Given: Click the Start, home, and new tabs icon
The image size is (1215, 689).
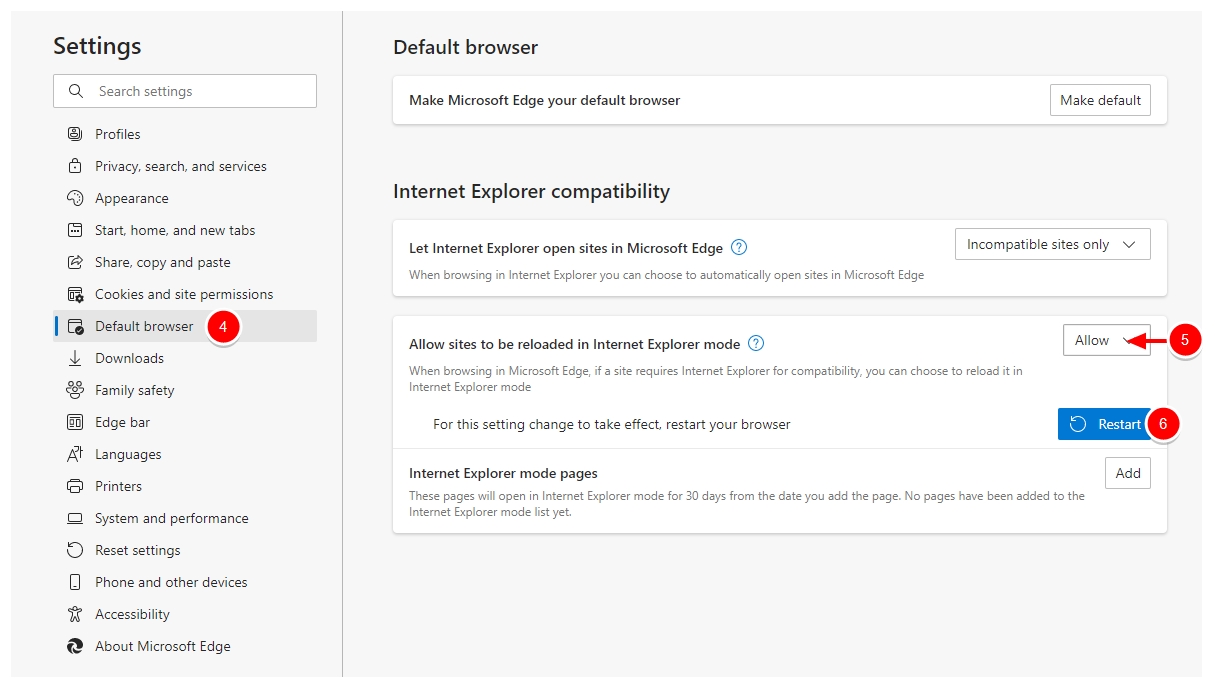Looking at the screenshot, I should [75, 230].
